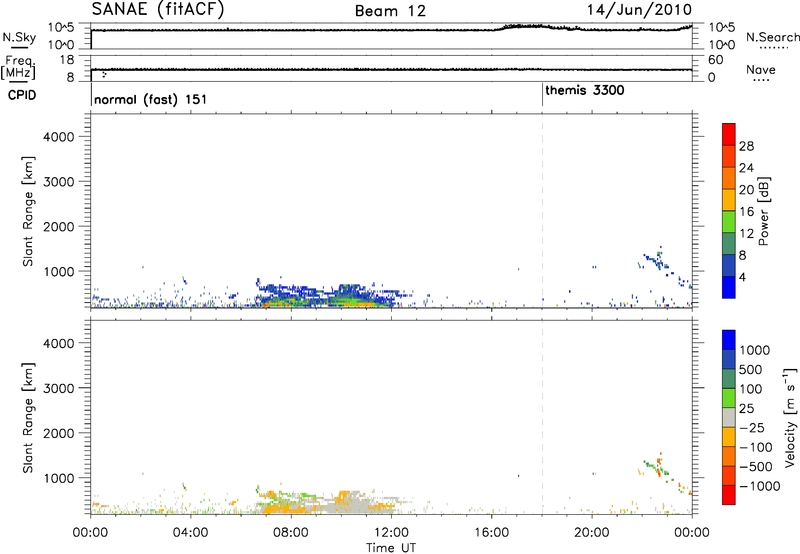This screenshot has width=800, height=554.
Task: Pick the grey segment of the Velocity colorbar
Action: pyautogui.click(x=729, y=418)
